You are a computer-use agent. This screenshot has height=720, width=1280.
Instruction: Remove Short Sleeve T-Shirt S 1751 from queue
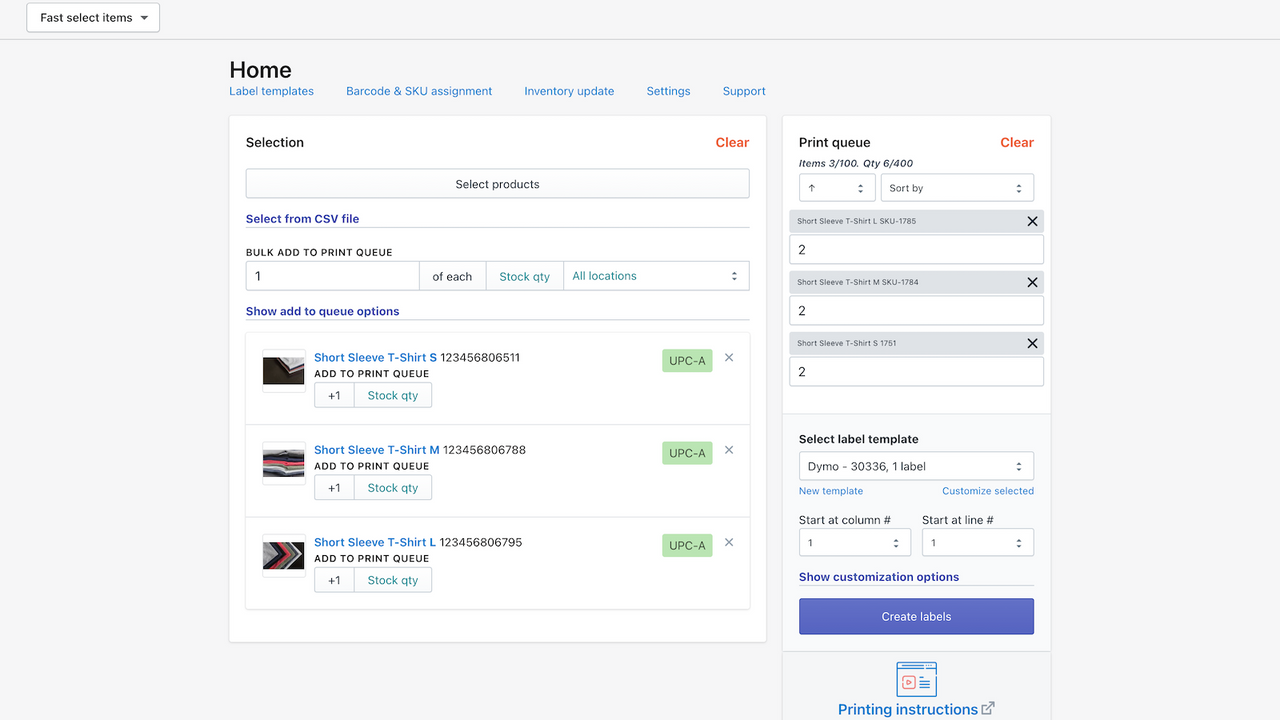pyautogui.click(x=1032, y=343)
